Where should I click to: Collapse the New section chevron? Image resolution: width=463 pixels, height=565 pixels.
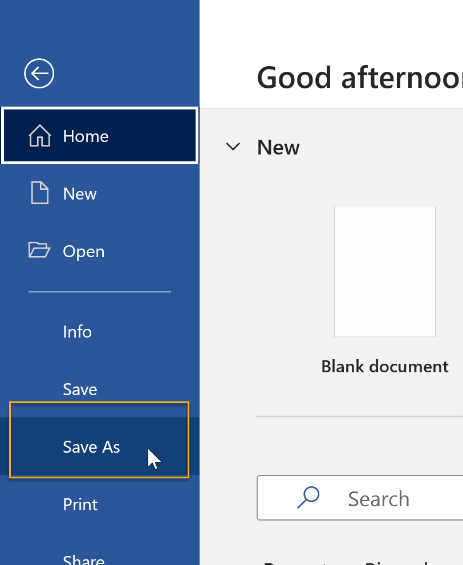(233, 147)
